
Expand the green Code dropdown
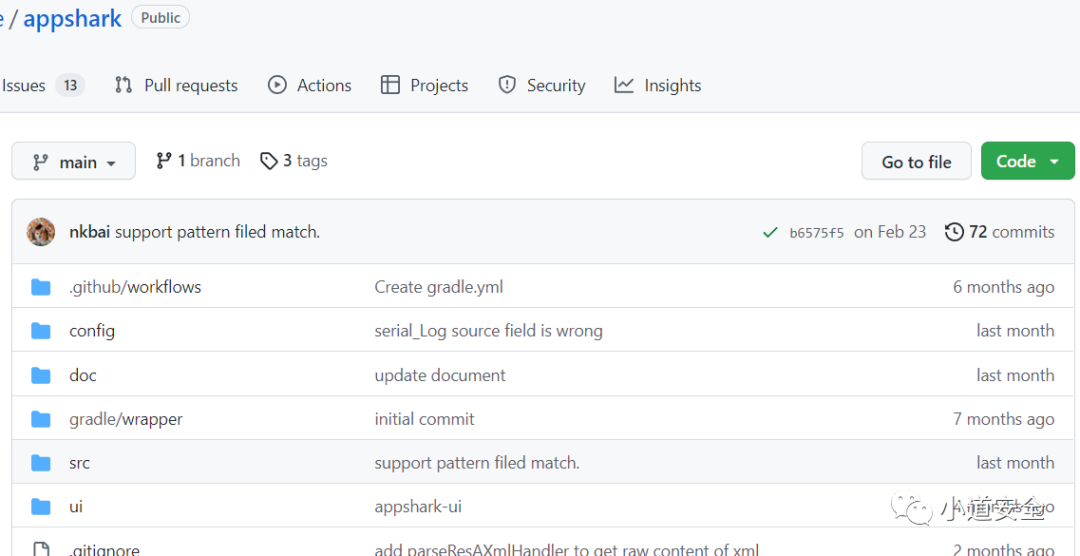coord(1027,161)
